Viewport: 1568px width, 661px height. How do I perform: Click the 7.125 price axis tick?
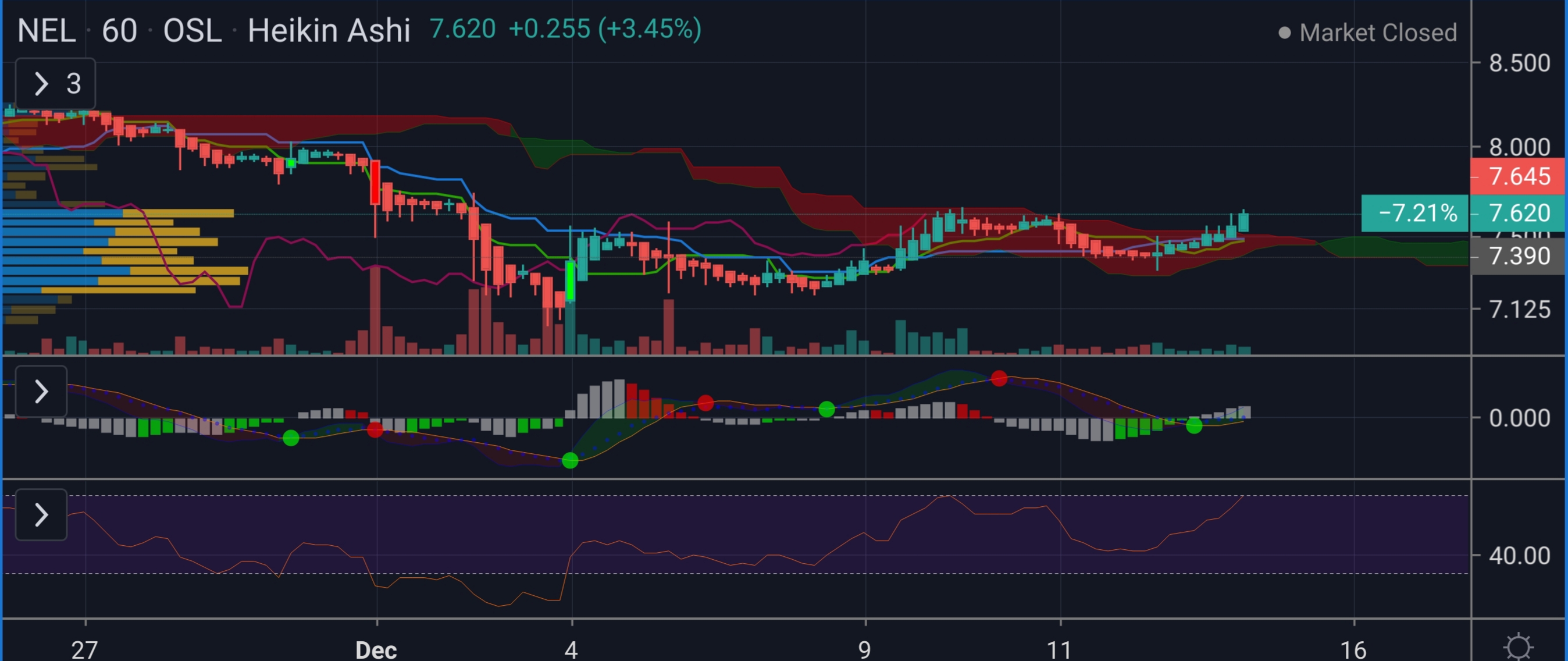point(1519,310)
